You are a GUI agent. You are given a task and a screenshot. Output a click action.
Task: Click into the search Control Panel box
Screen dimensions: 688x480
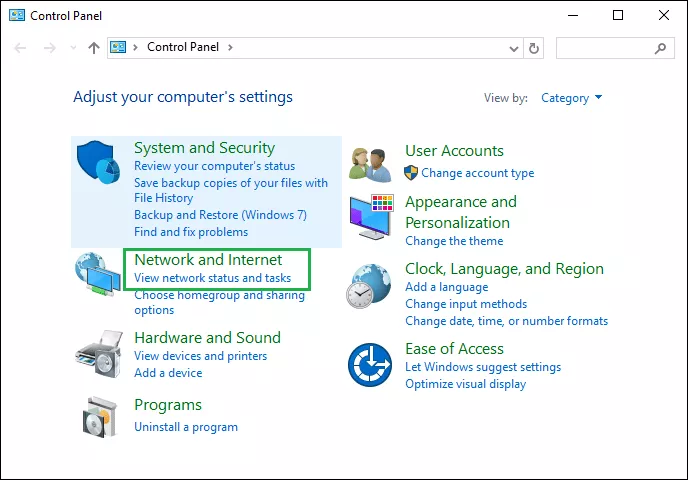pos(615,48)
